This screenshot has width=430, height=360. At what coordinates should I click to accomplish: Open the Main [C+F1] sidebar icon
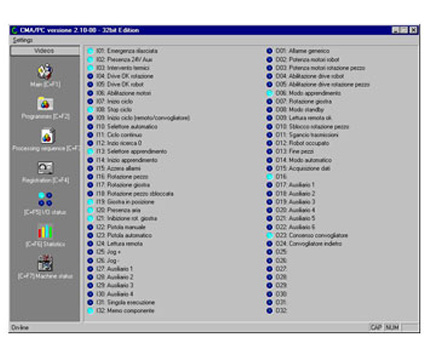(x=45, y=71)
